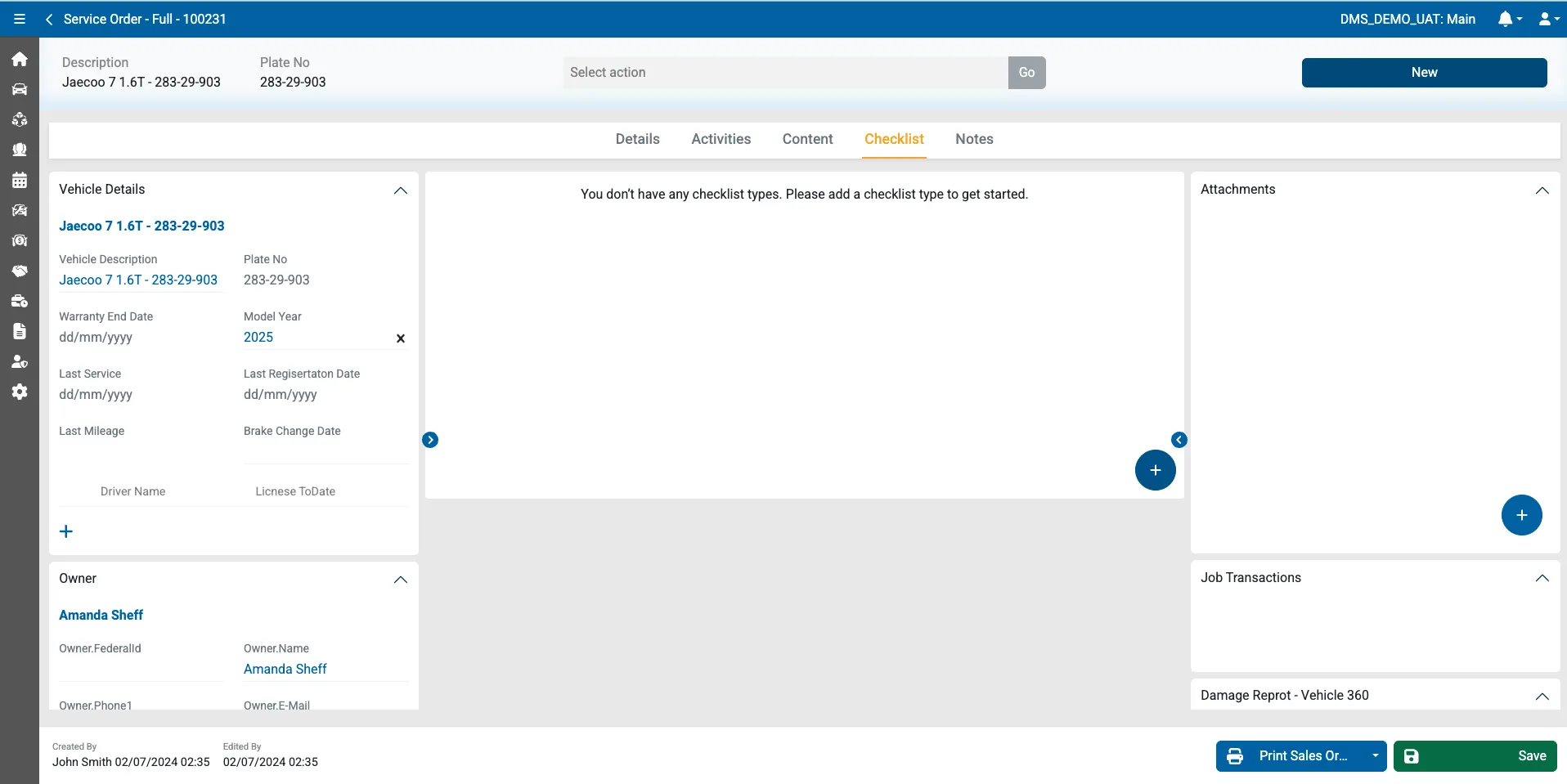The image size is (1567, 784).
Task: Collapse the Job Transactions section
Action: pyautogui.click(x=1542, y=578)
